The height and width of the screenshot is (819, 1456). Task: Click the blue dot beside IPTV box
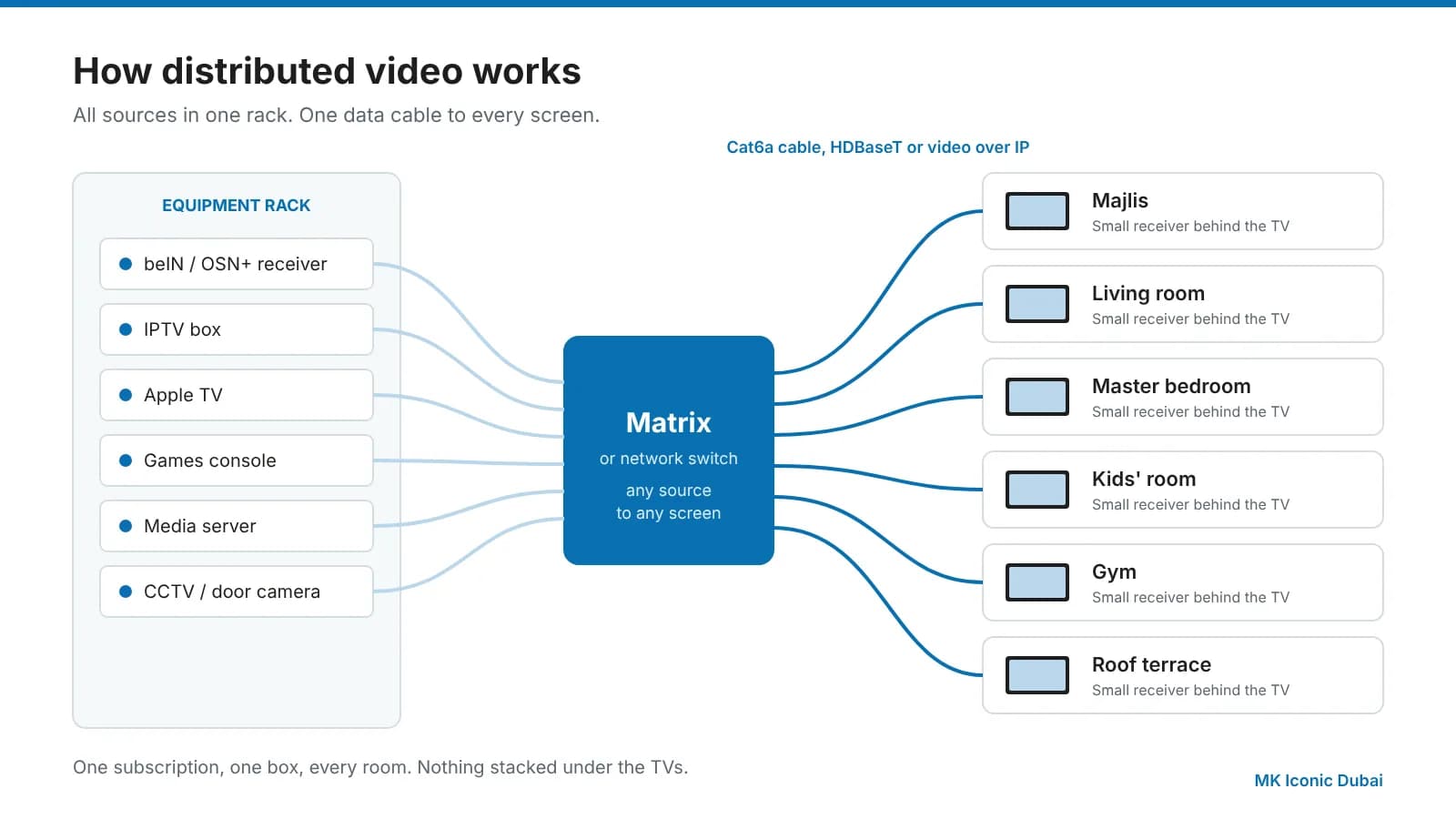tap(126, 329)
